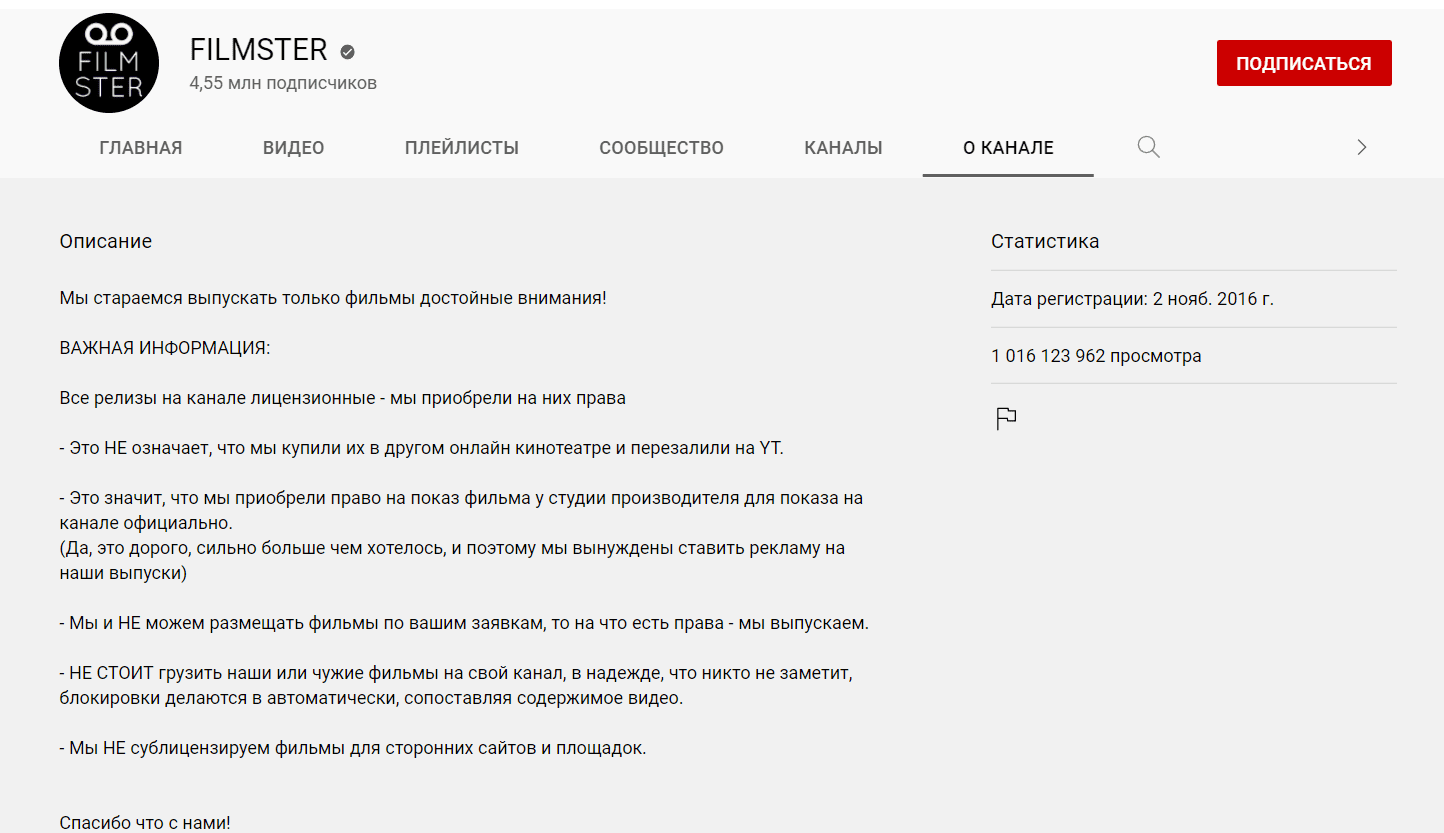Viewport: 1444px width, 833px height.
Task: Subscribe using the red ПОДПИСАТЬСЯ button
Action: click(x=1304, y=63)
